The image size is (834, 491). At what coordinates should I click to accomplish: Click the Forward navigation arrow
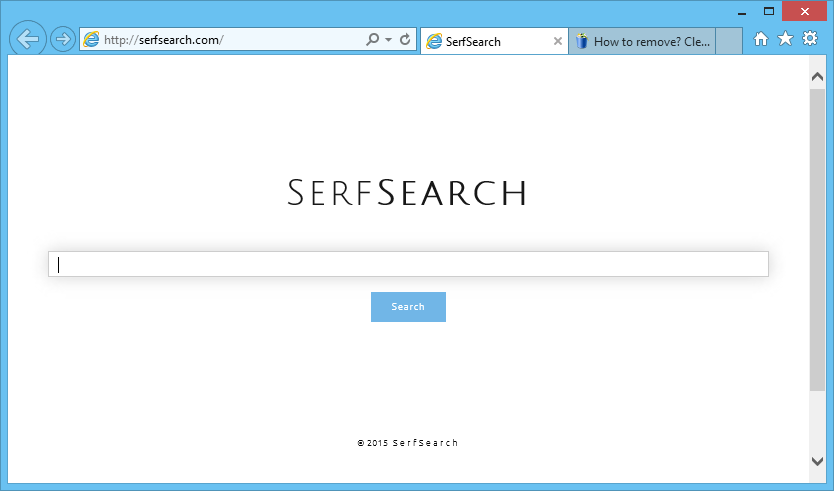63,39
